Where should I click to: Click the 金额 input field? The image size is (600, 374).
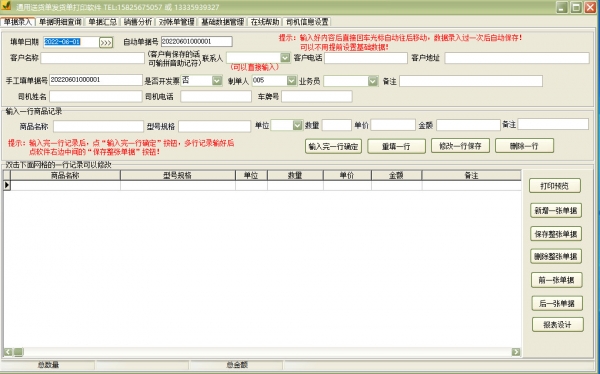[468, 125]
